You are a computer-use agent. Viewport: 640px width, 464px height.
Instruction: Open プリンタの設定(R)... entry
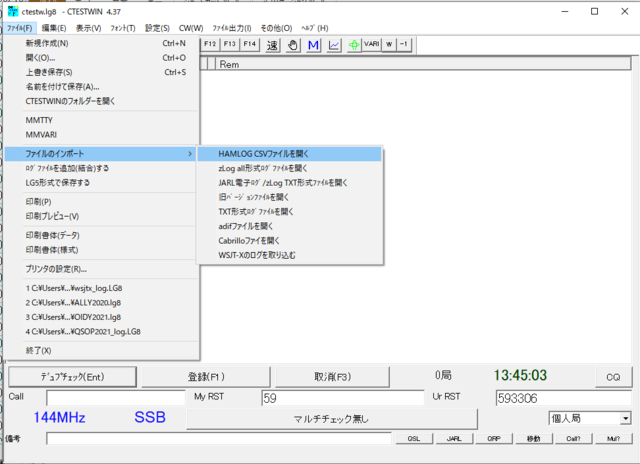coord(101,269)
